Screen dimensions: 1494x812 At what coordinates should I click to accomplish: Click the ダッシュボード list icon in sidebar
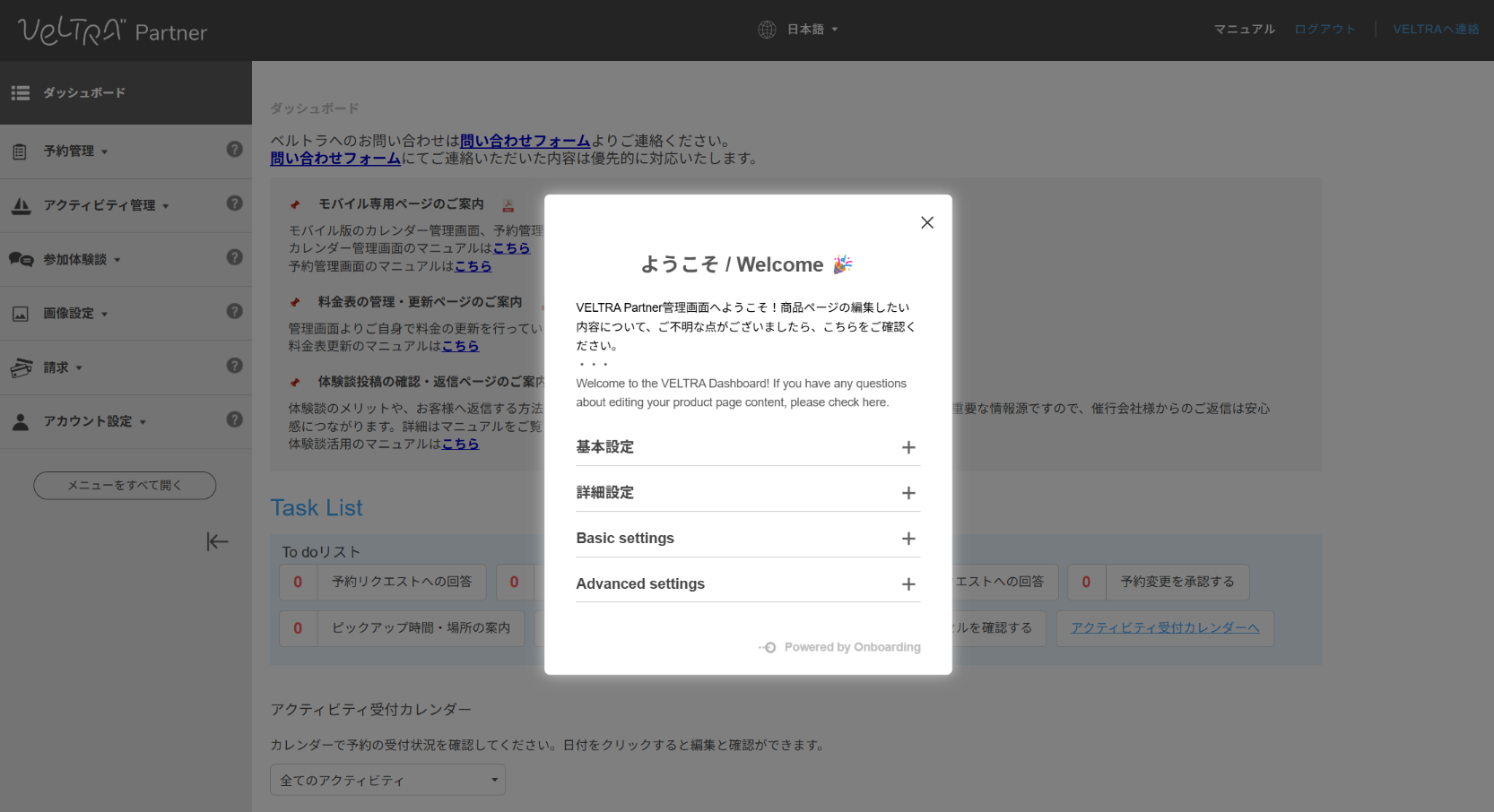pyautogui.click(x=21, y=93)
